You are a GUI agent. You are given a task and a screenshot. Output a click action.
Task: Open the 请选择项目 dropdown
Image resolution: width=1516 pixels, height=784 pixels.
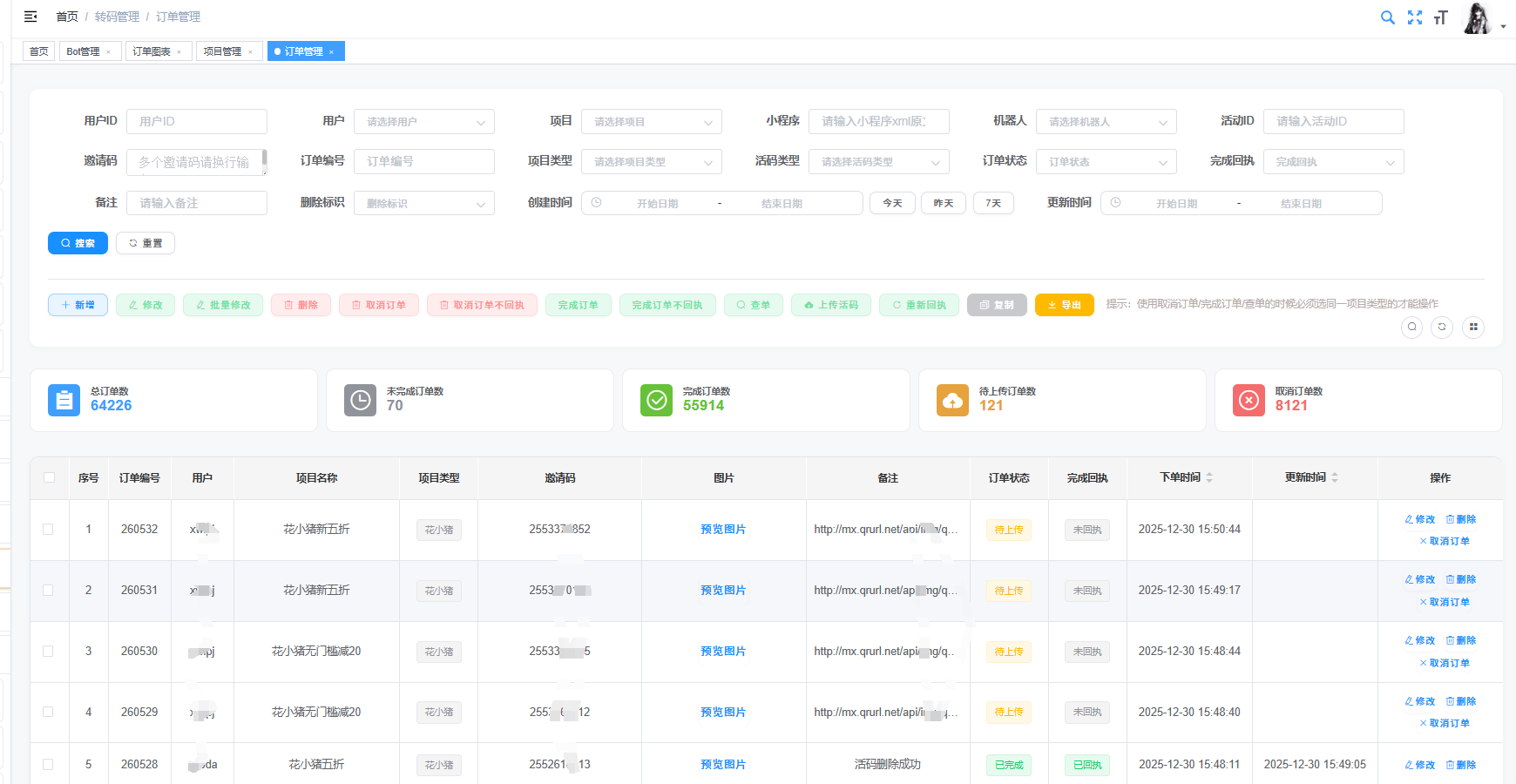click(x=651, y=122)
